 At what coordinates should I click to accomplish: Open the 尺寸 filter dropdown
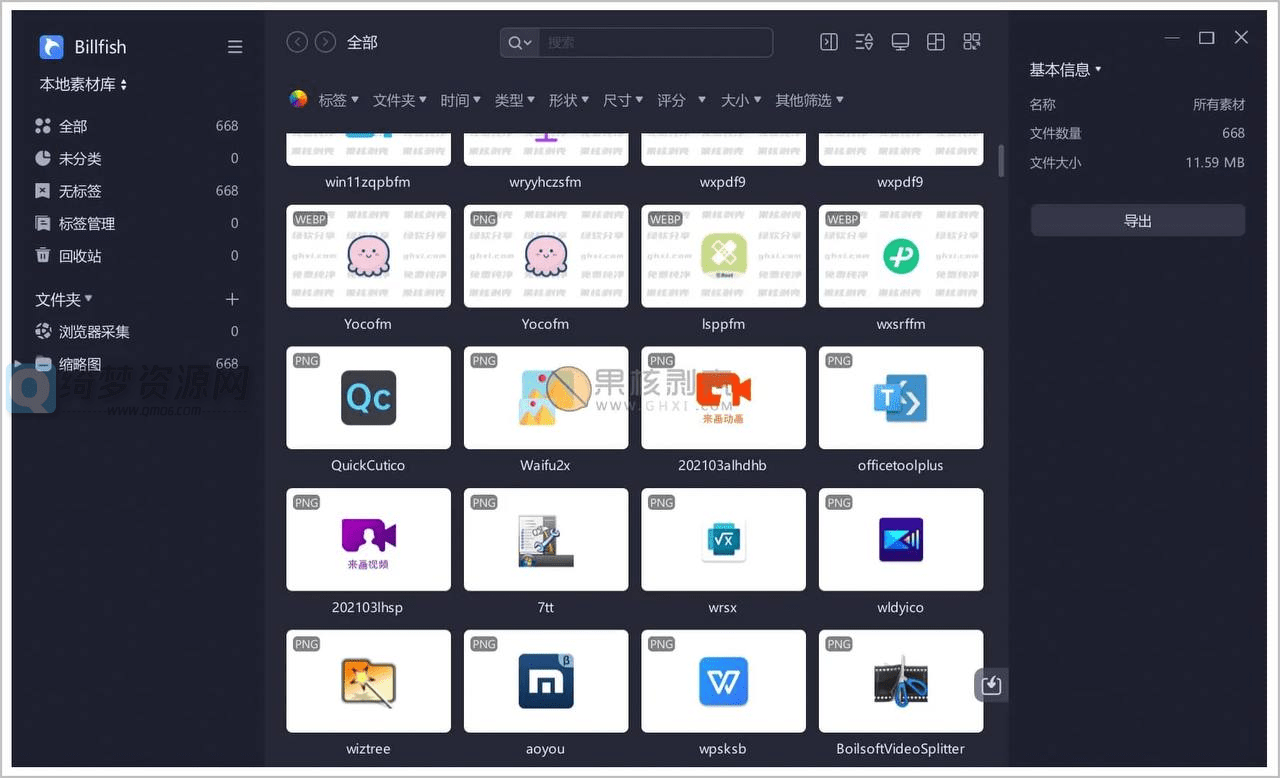(x=622, y=100)
